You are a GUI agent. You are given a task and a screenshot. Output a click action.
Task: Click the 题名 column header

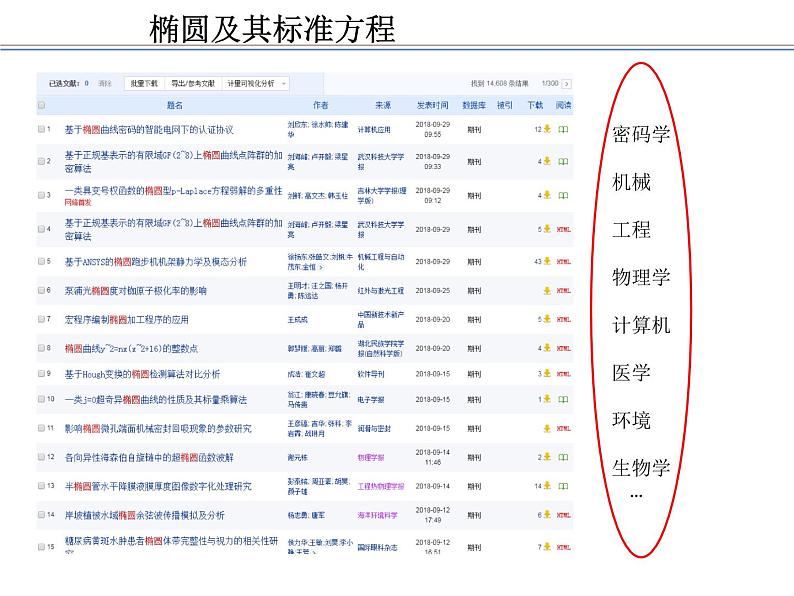click(175, 105)
